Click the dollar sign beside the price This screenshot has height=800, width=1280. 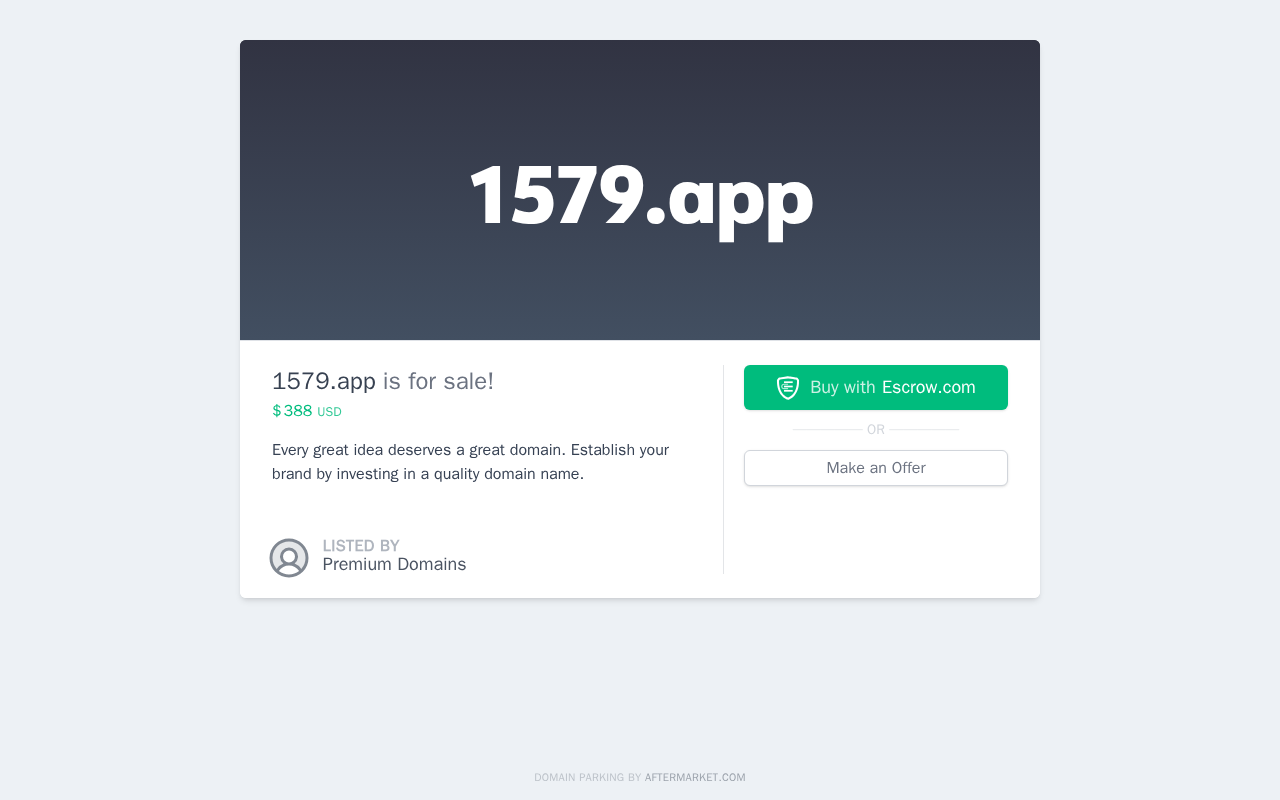277,411
